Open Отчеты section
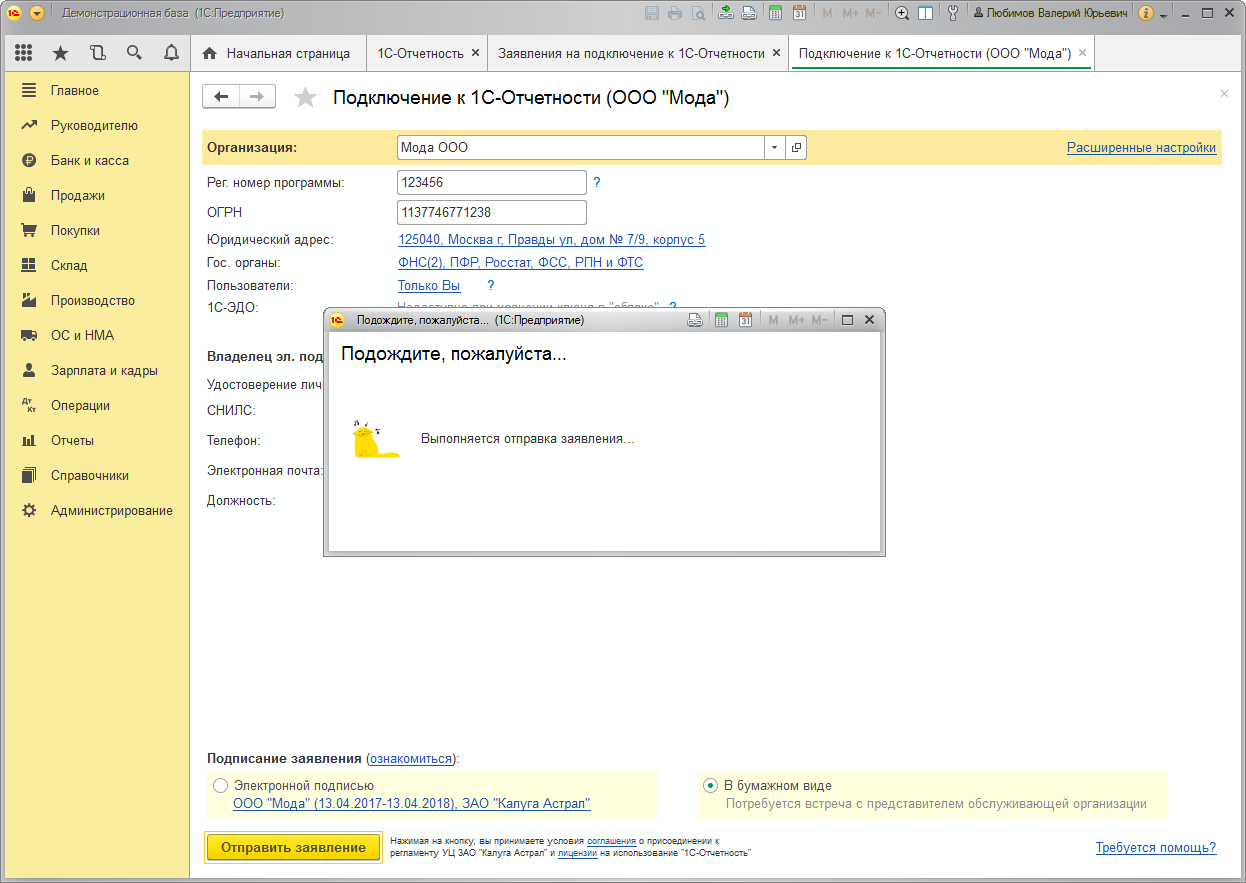 [x=95, y=440]
